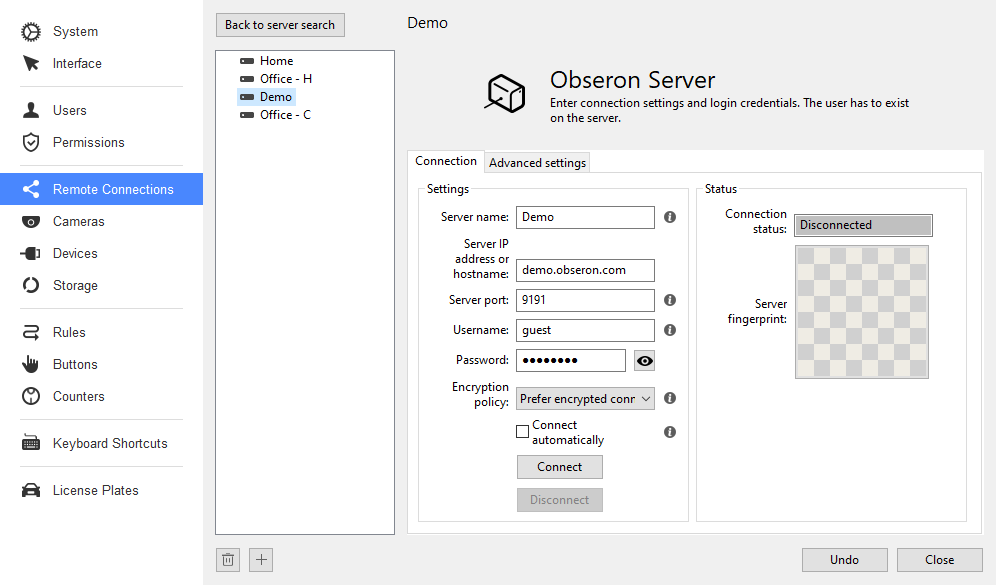The image size is (996, 585).
Task: Expand Encryption policy dropdown
Action: point(585,399)
